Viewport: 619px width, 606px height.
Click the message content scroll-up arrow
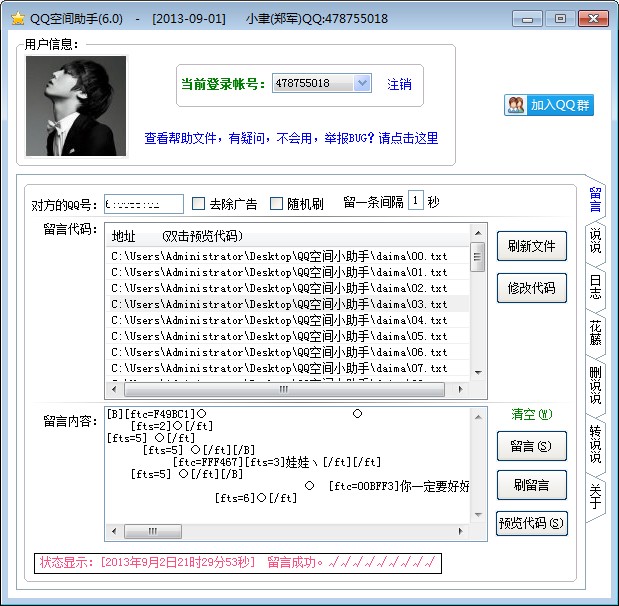click(x=478, y=417)
